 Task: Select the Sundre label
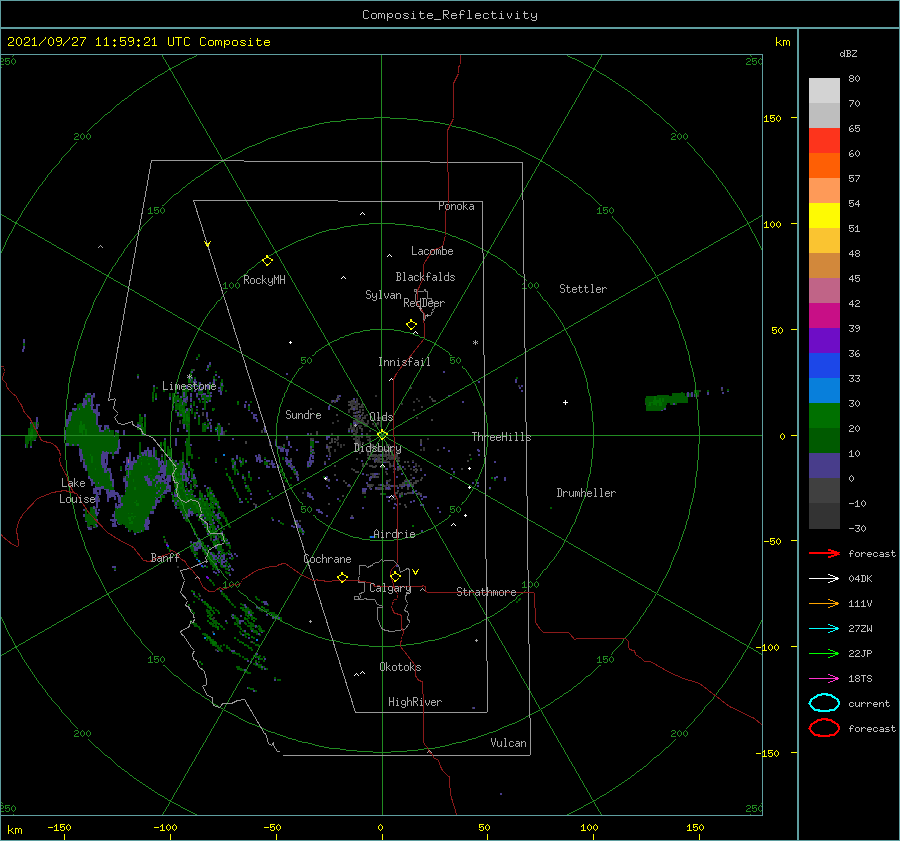tap(303, 414)
